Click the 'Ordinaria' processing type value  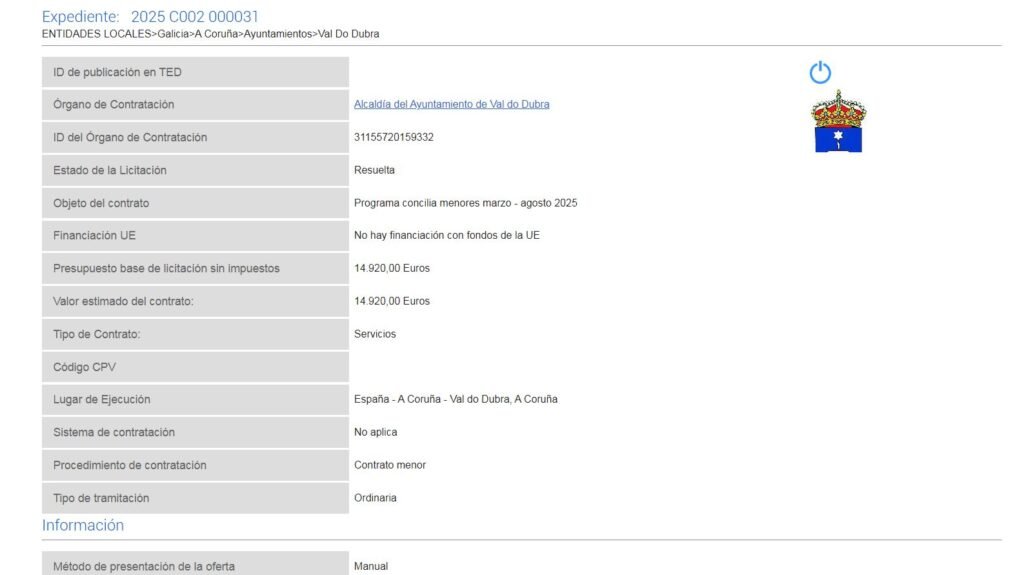click(375, 498)
